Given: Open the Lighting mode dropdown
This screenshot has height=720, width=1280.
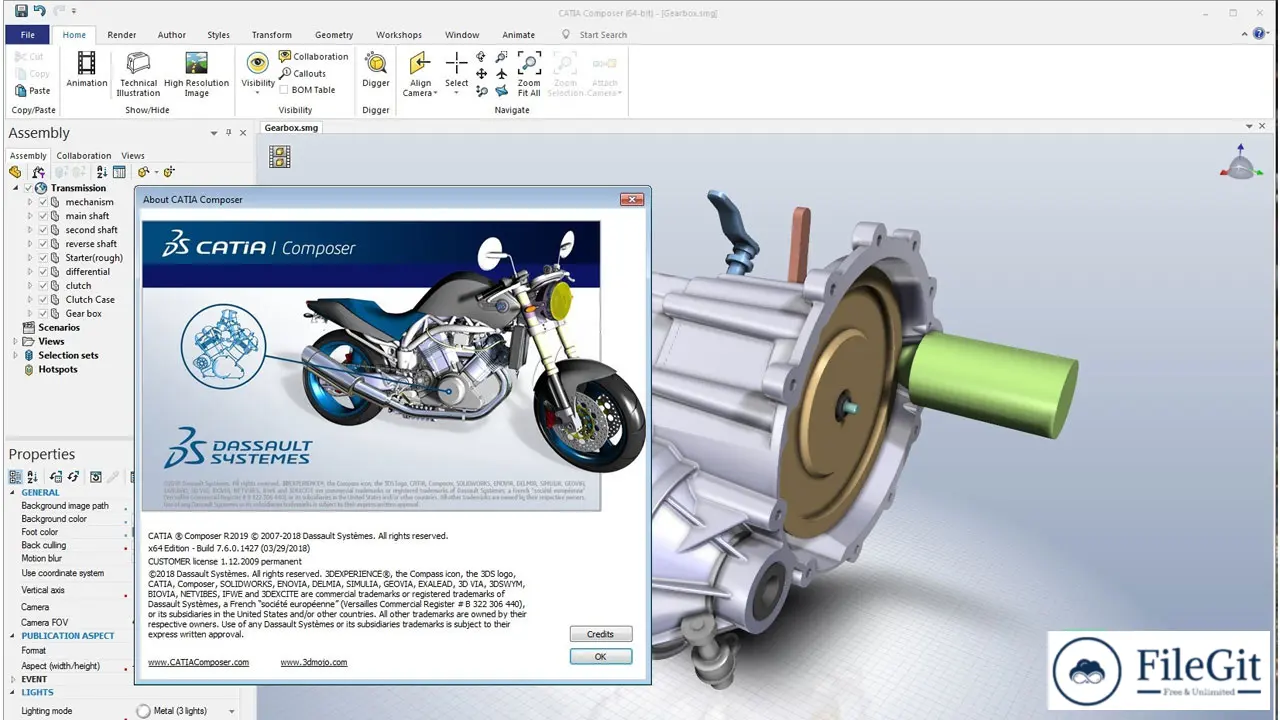Looking at the screenshot, I should pos(232,711).
